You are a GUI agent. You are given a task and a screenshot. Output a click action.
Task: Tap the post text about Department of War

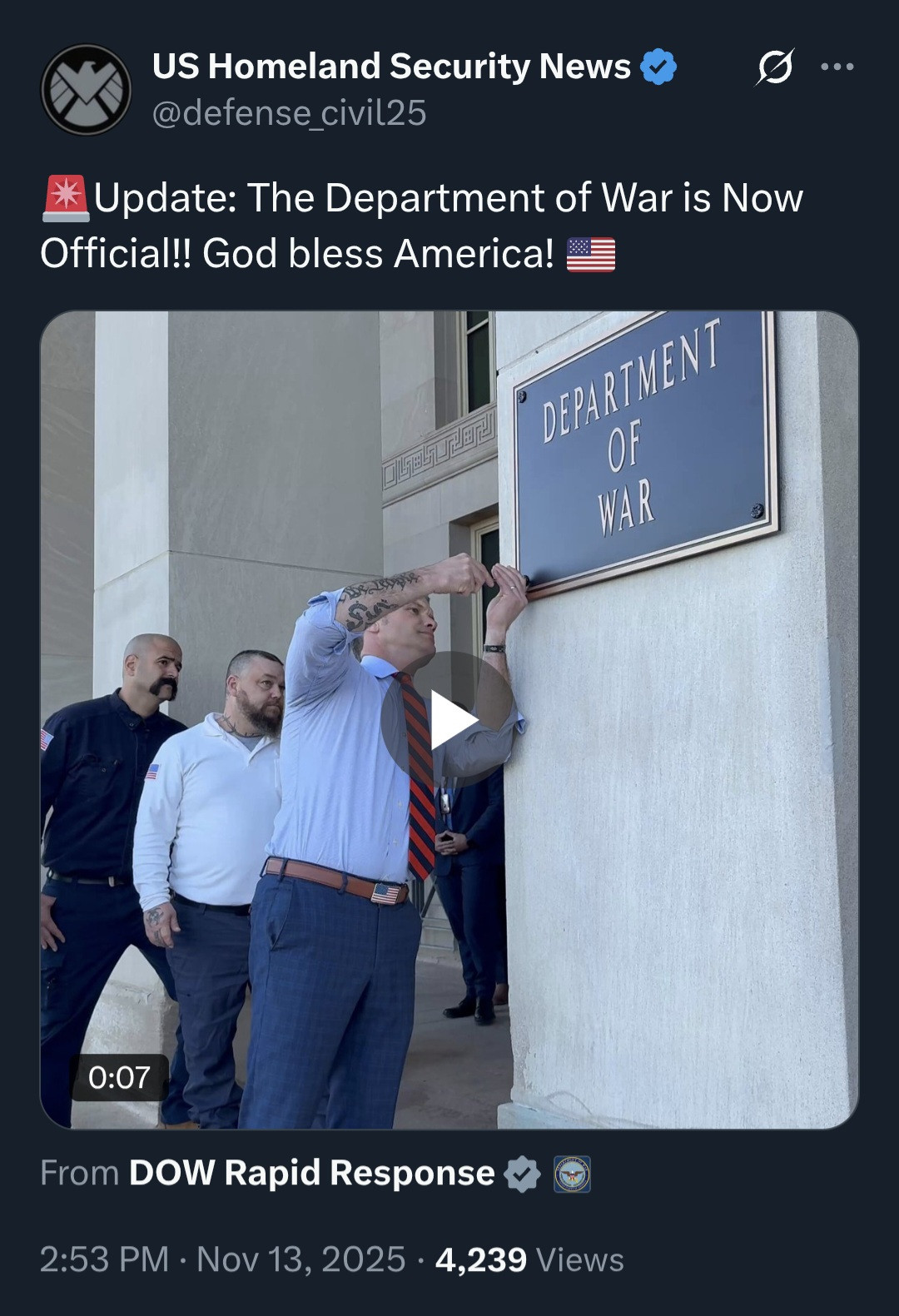421,226
